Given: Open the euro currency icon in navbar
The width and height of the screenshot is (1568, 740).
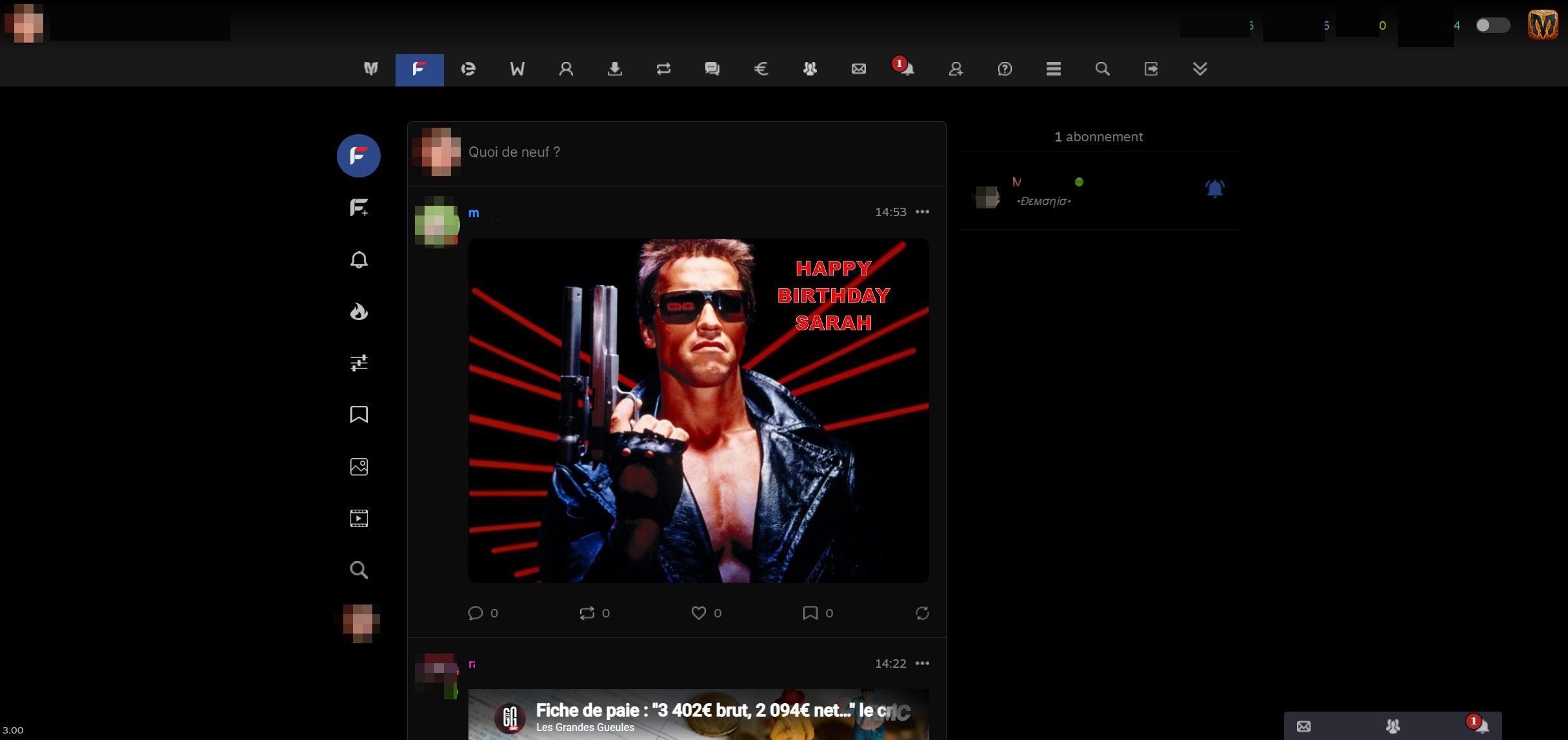Looking at the screenshot, I should coord(761,69).
